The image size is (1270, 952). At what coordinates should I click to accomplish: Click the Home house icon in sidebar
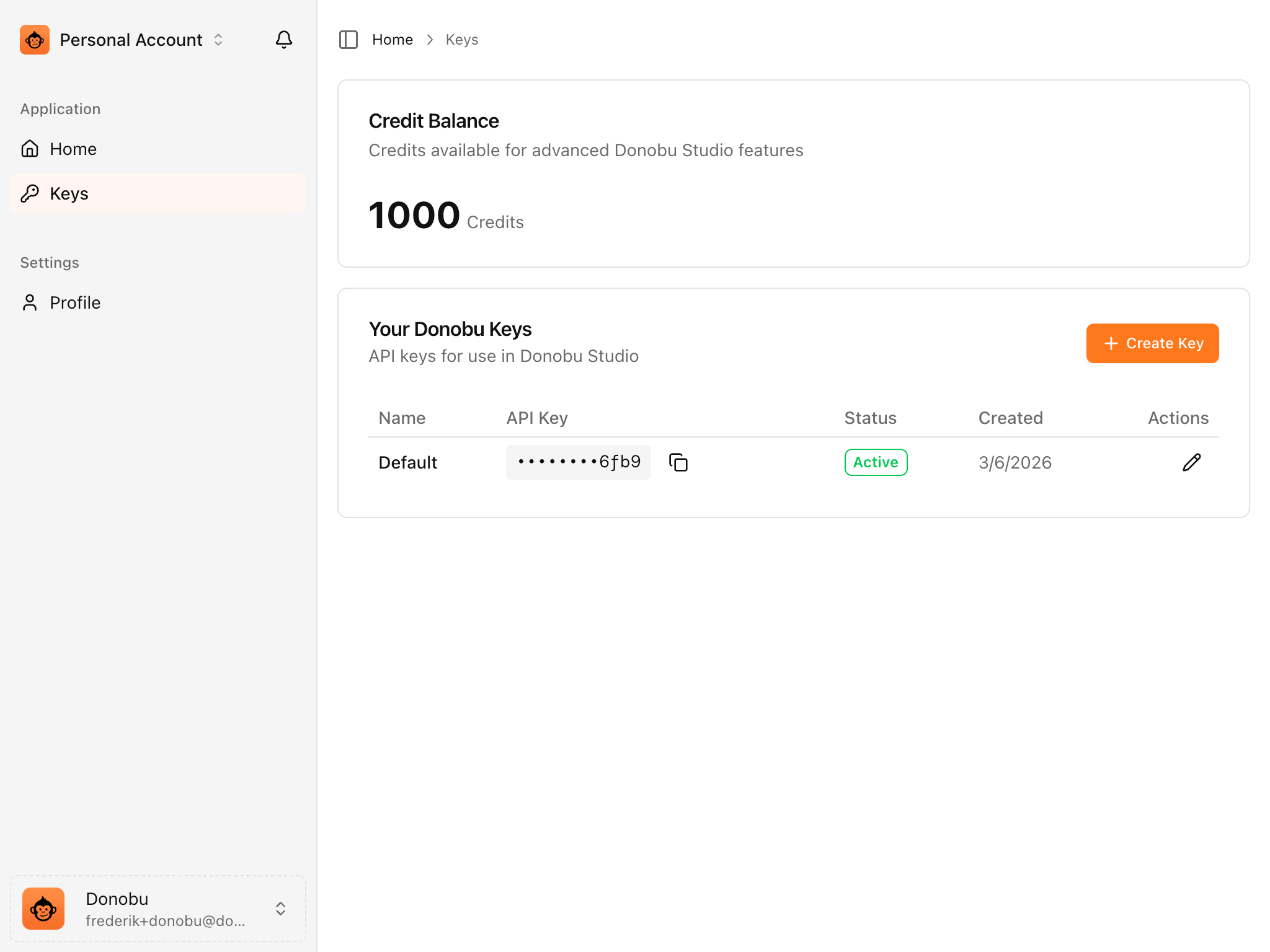(30, 149)
